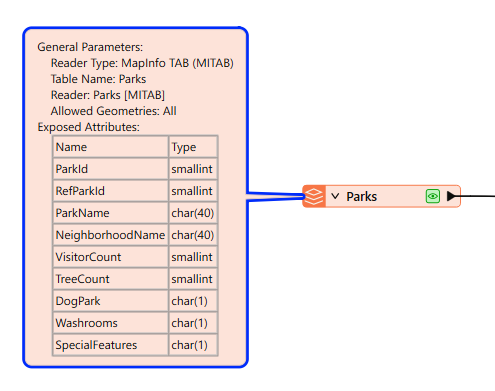Collapse the Parks feature type chevron
Viewport: 495px width, 391px height.
coord(335,196)
